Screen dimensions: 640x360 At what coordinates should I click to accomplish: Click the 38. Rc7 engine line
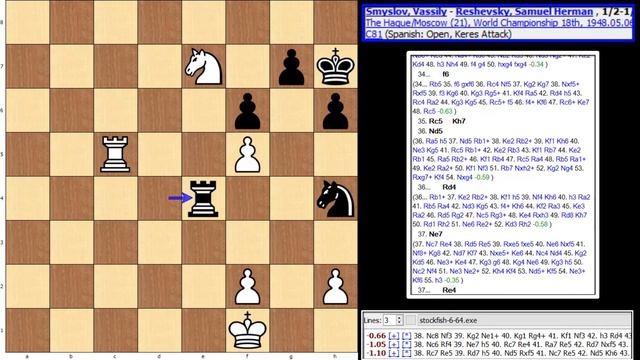522,353
